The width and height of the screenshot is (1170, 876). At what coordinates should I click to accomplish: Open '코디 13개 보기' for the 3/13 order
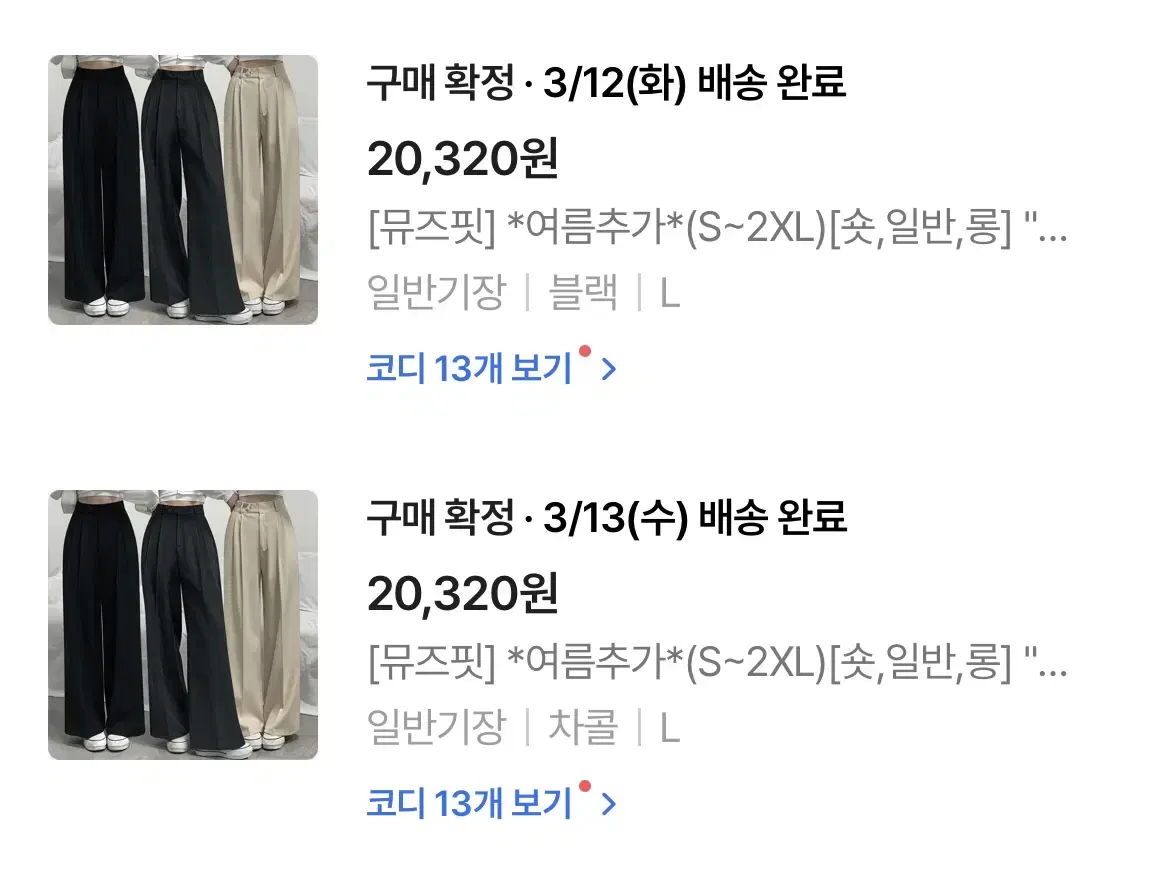point(469,803)
